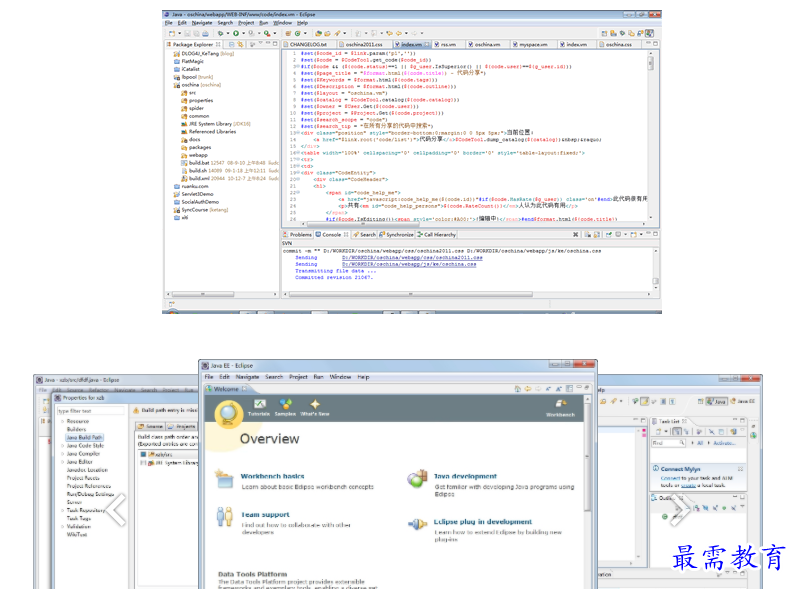Click the oschina project in Package Explorer
The width and height of the screenshot is (794, 589).
(x=197, y=85)
